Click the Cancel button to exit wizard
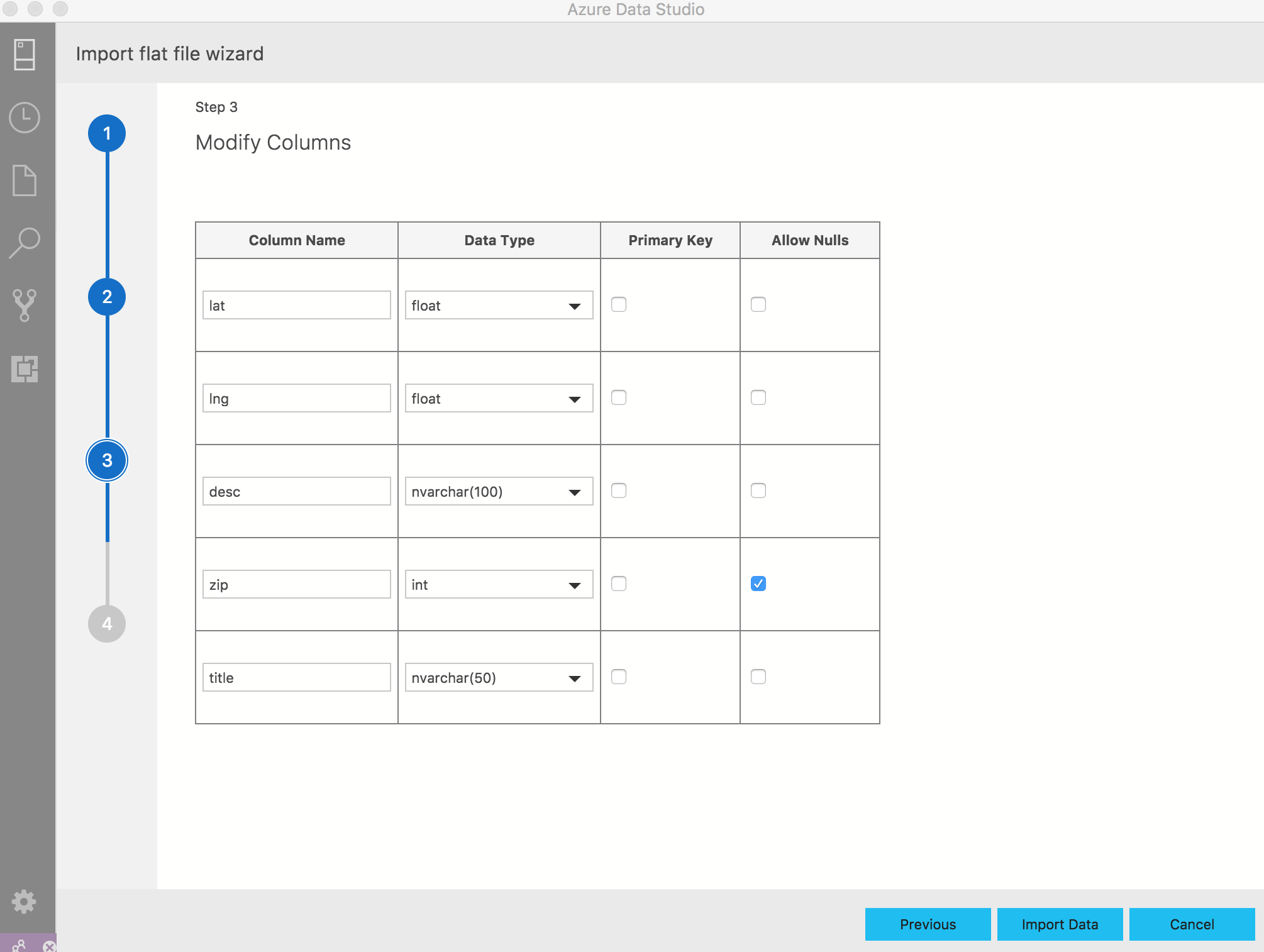The image size is (1264, 952). click(x=1192, y=923)
